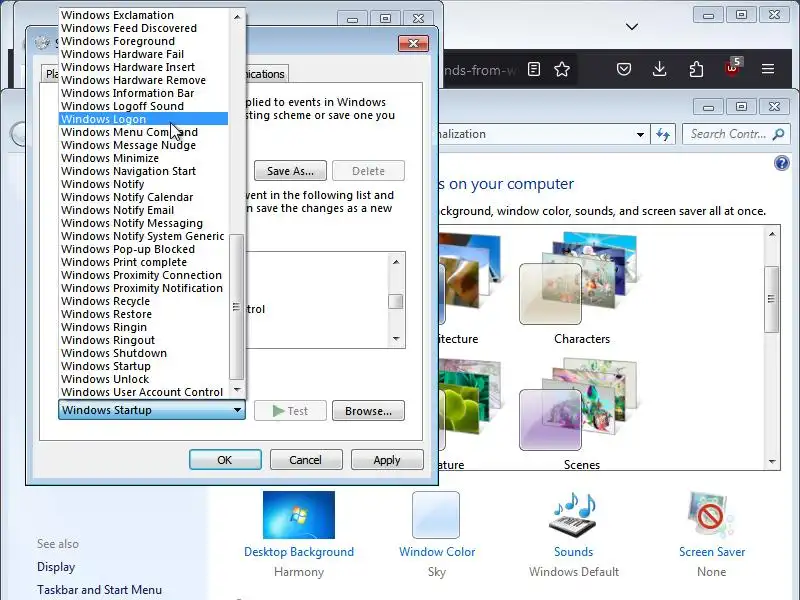Click Save As button for sound scheme
Viewport: 800px width, 600px height.
coord(290,171)
